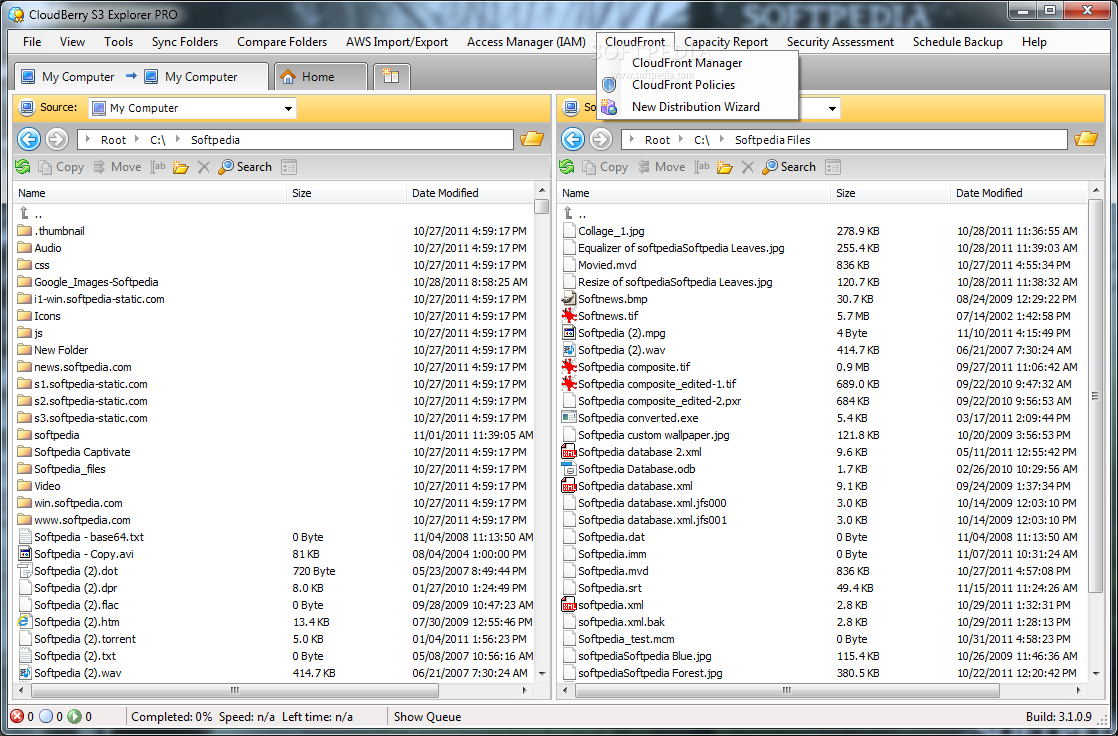Sort the right pane by the Size column

point(891,193)
